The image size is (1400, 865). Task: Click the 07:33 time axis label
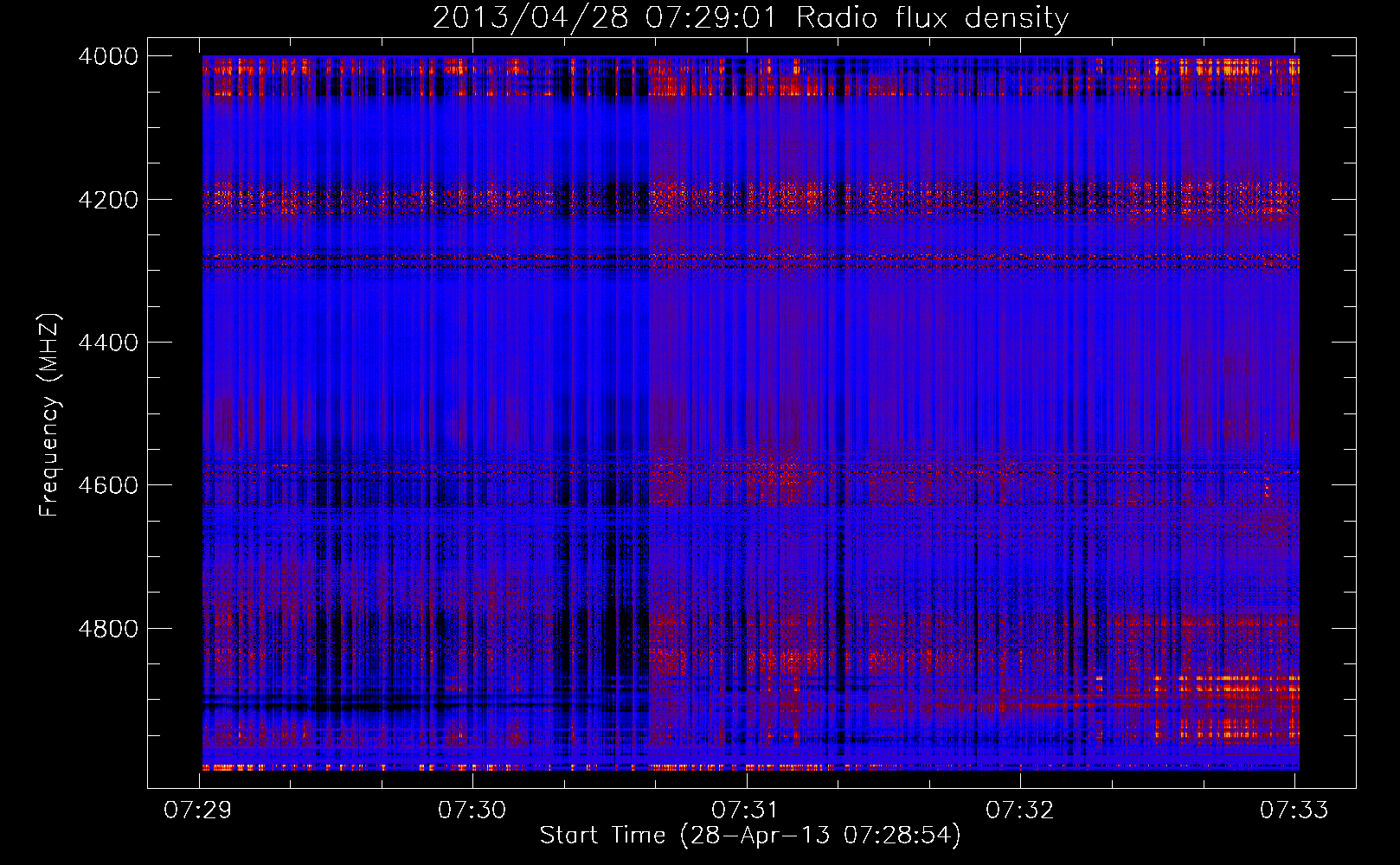tap(1294, 811)
